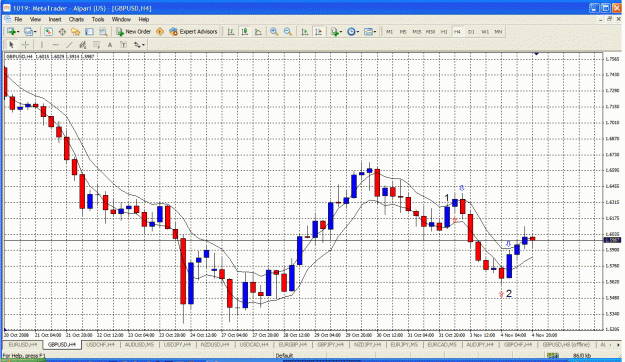Select the Trendline drawing tool
Viewport: 625px width, 362px height.
[x=69, y=45]
